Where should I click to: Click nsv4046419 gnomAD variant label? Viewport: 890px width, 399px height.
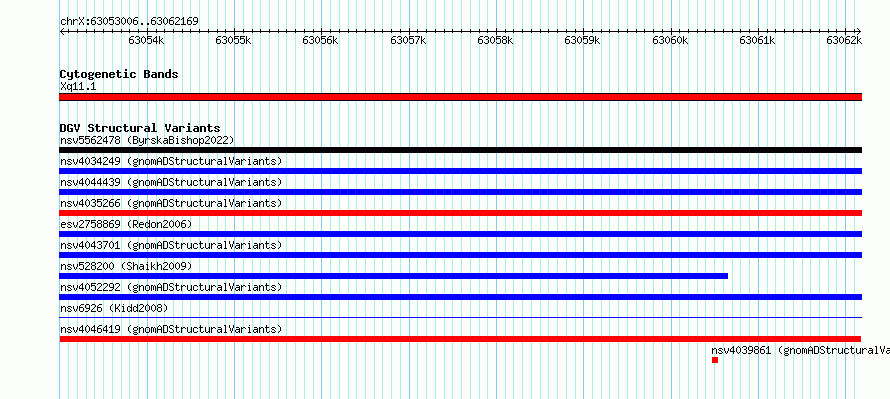click(x=171, y=329)
